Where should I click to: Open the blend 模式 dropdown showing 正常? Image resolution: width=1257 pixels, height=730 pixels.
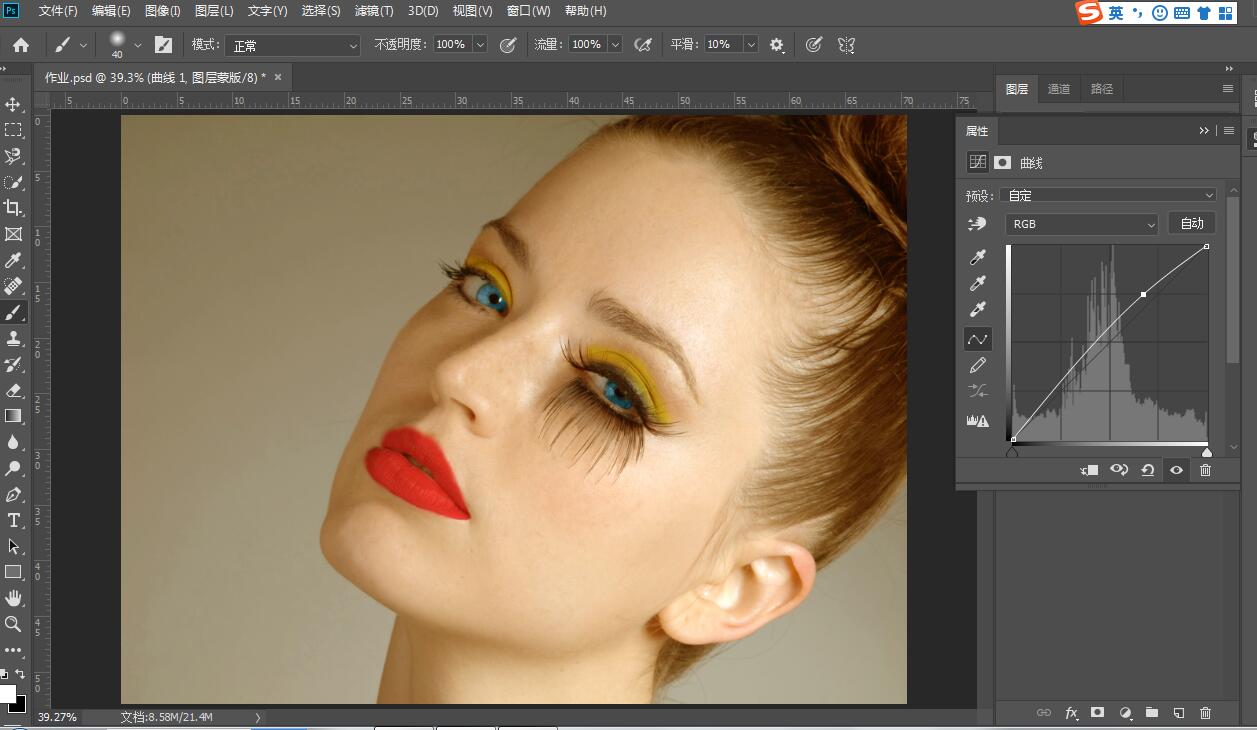[292, 46]
